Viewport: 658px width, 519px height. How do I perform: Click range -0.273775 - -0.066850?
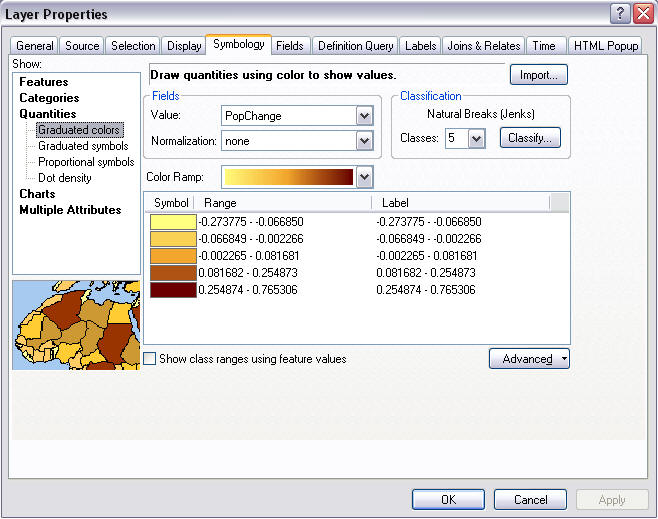coord(251,222)
